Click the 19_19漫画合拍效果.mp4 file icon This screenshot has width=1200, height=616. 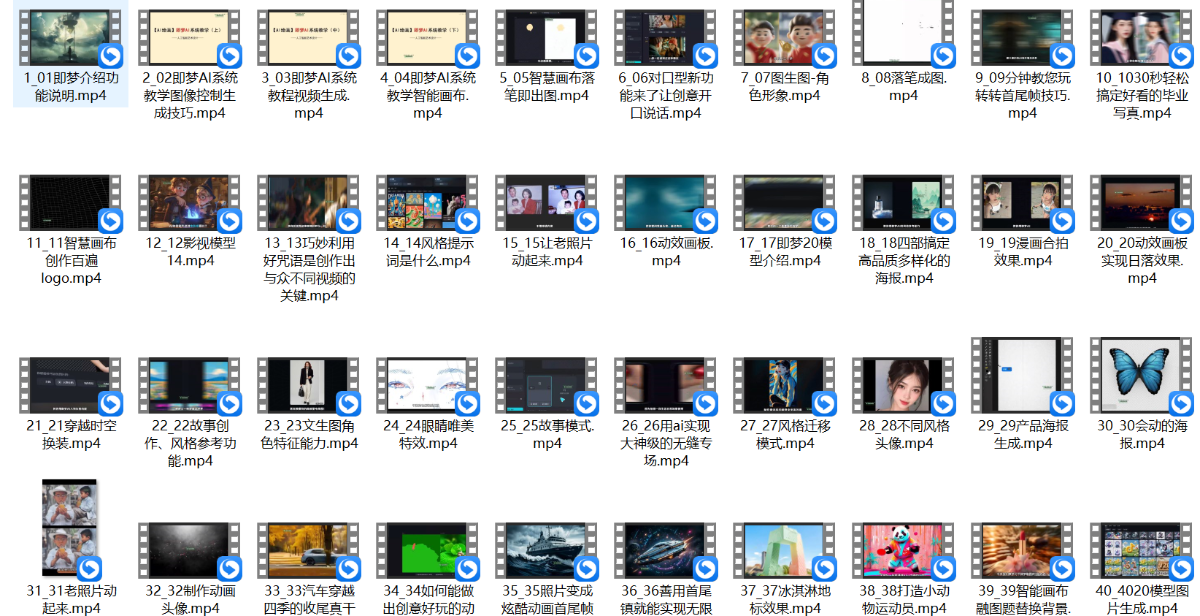pyautogui.click(x=1022, y=203)
